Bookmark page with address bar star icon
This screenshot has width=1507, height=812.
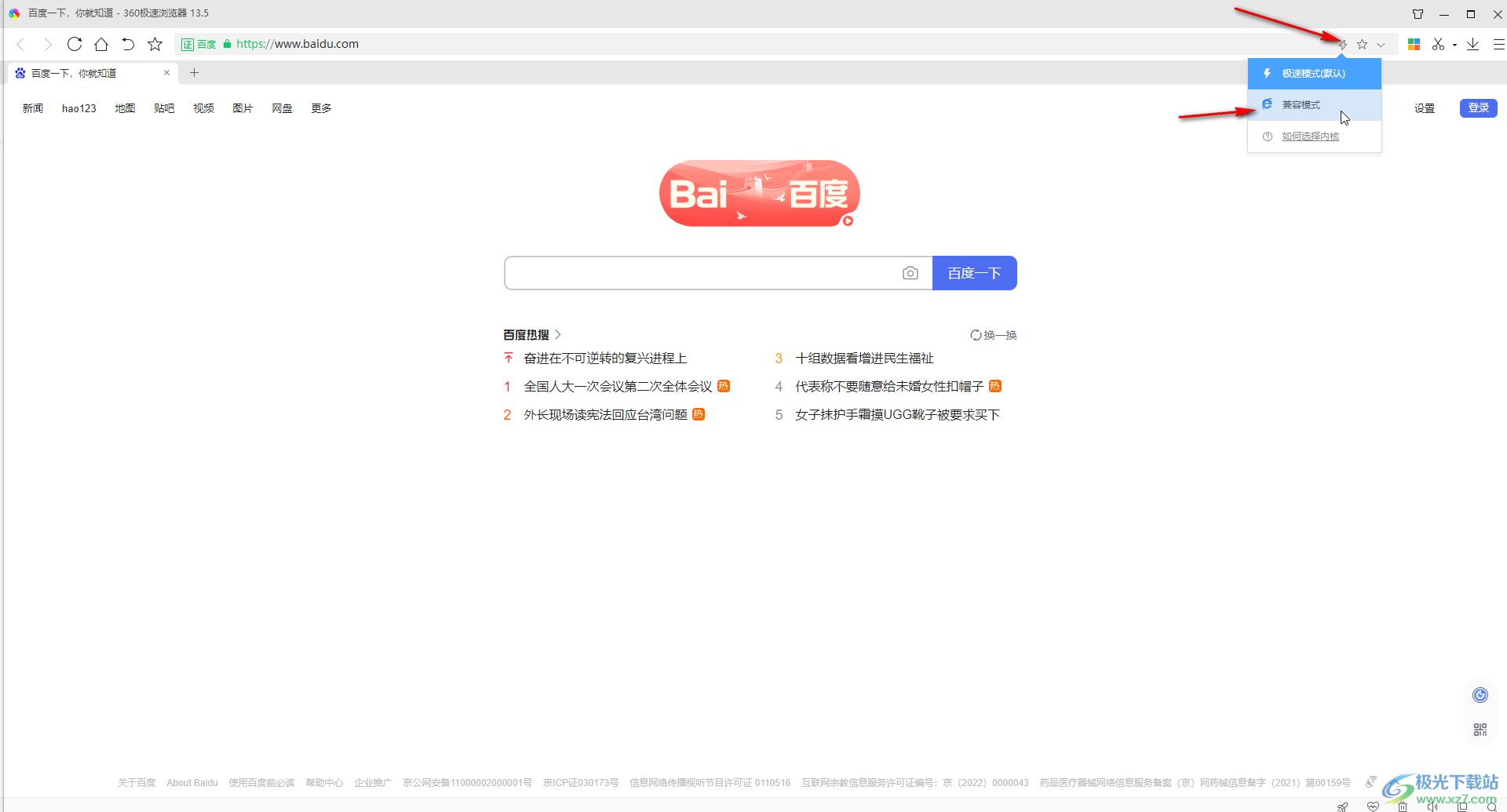pyautogui.click(x=1363, y=45)
